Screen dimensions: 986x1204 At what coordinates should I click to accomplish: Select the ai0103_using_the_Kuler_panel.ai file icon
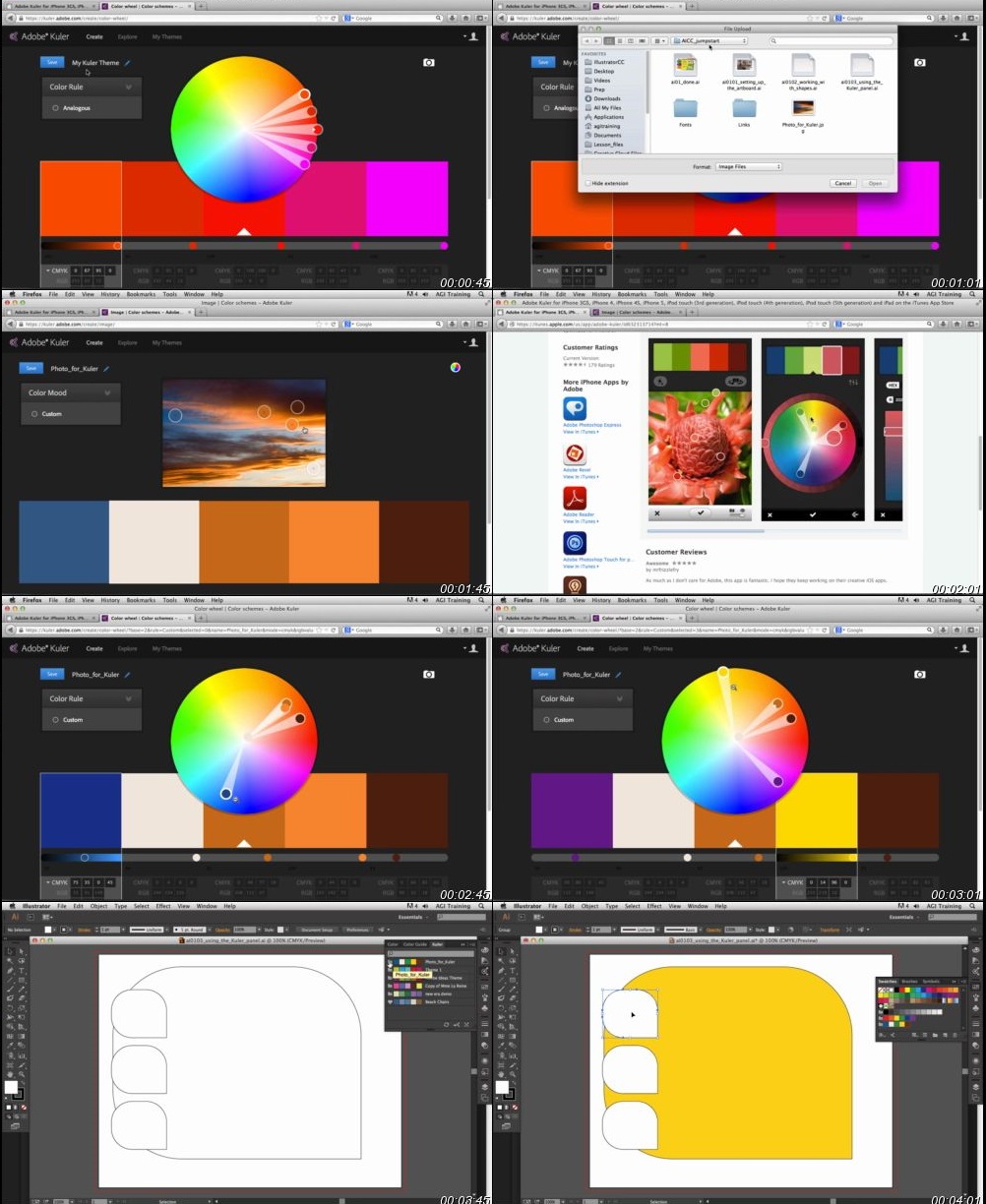[861, 65]
